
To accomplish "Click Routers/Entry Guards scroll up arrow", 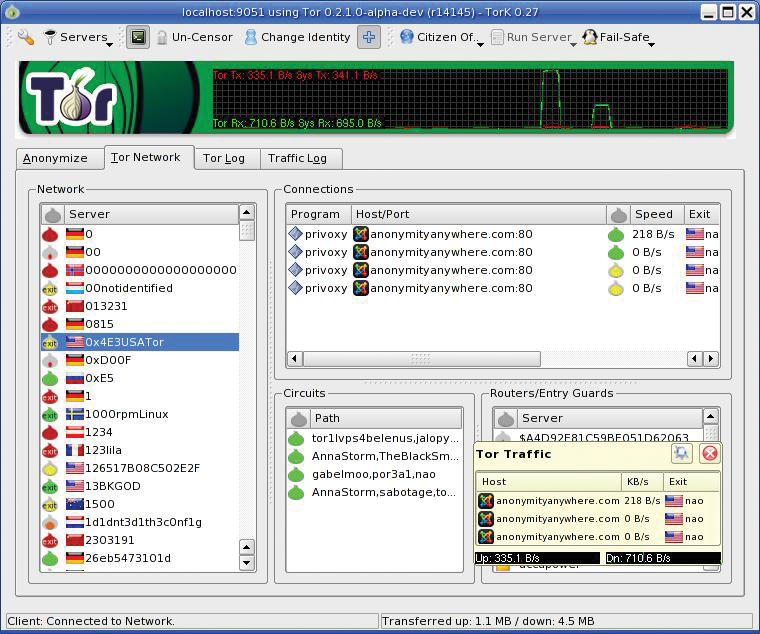I will (710, 416).
